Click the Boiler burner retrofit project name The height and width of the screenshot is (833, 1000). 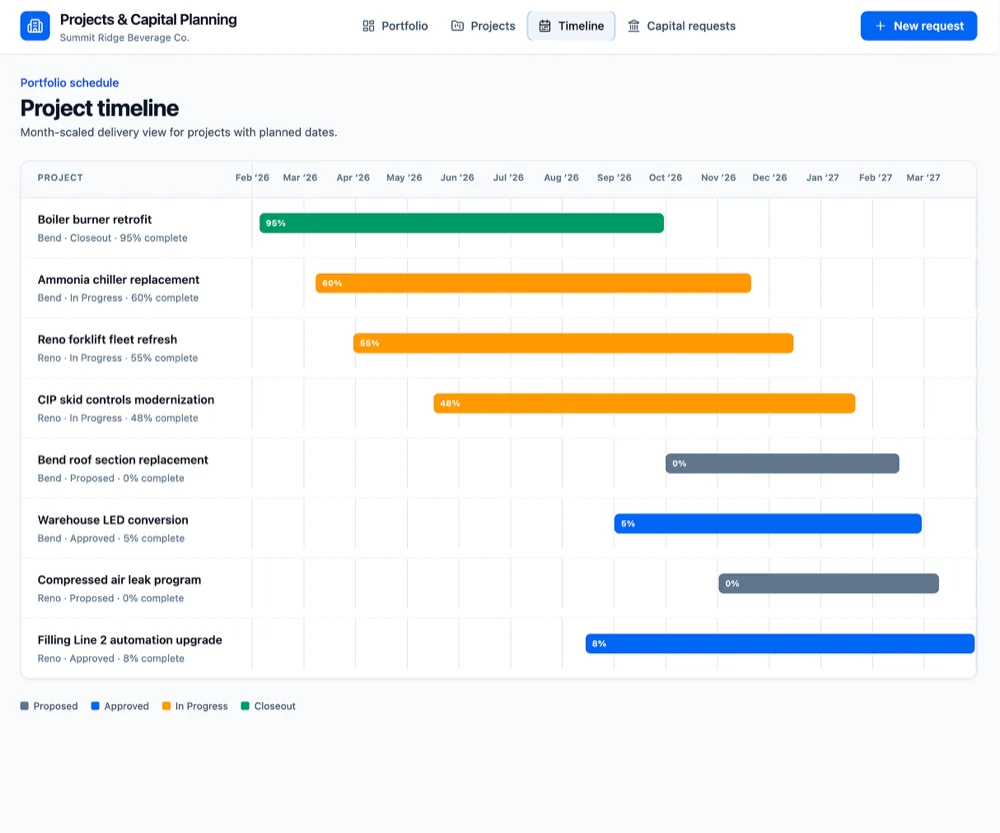[94, 219]
